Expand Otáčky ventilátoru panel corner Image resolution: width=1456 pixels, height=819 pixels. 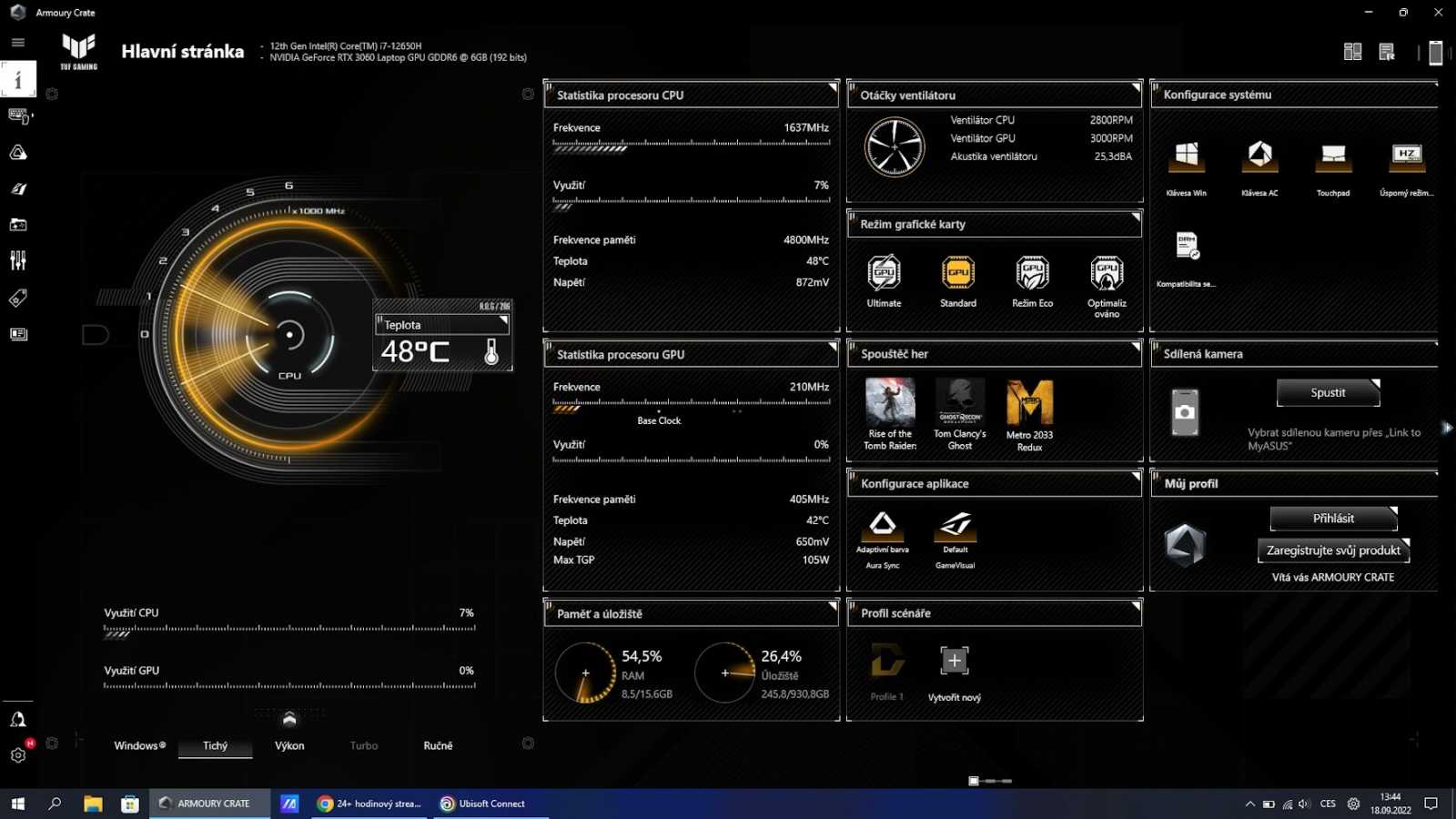point(1136,87)
